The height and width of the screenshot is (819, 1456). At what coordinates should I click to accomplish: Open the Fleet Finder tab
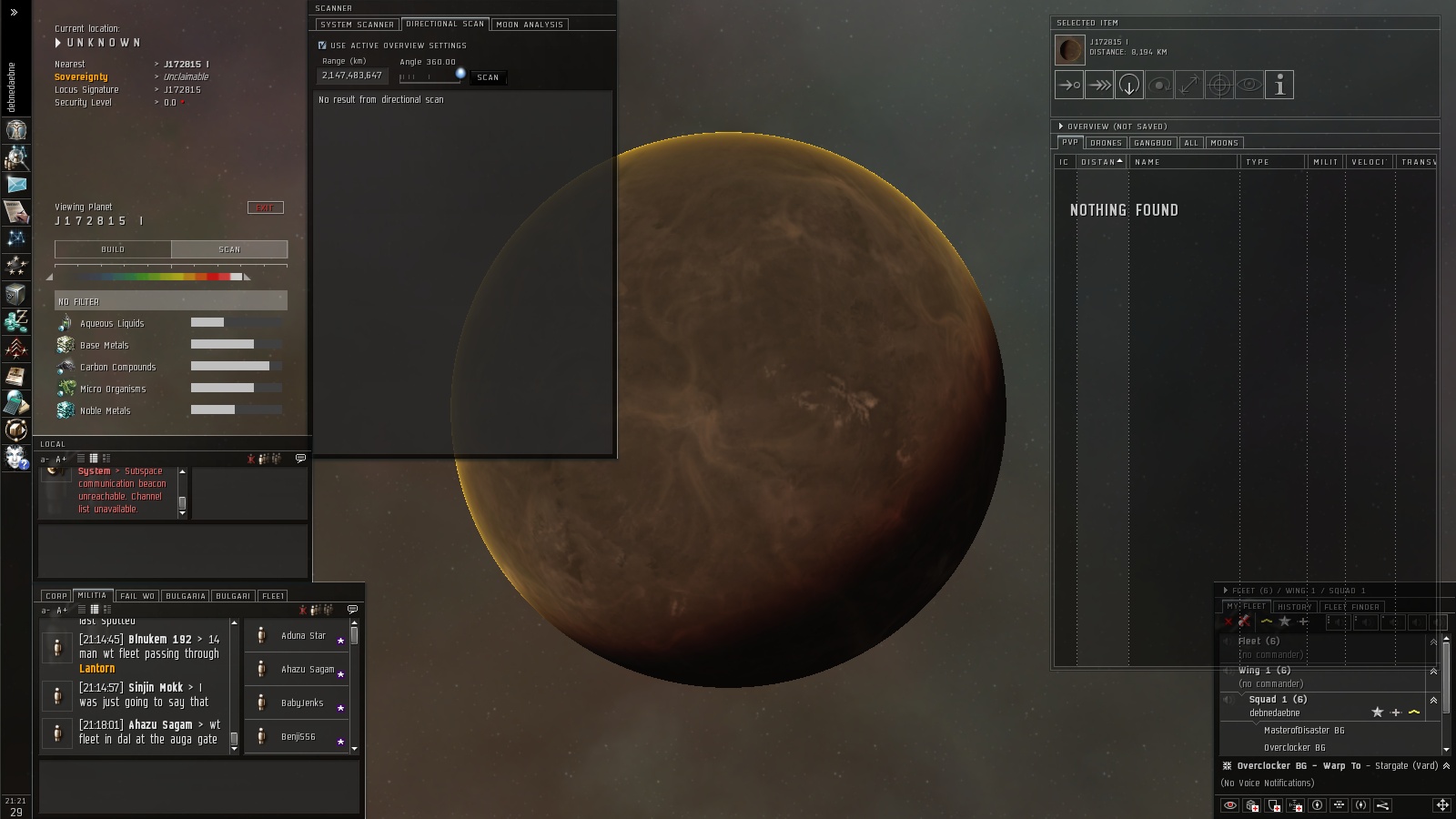point(1351,607)
